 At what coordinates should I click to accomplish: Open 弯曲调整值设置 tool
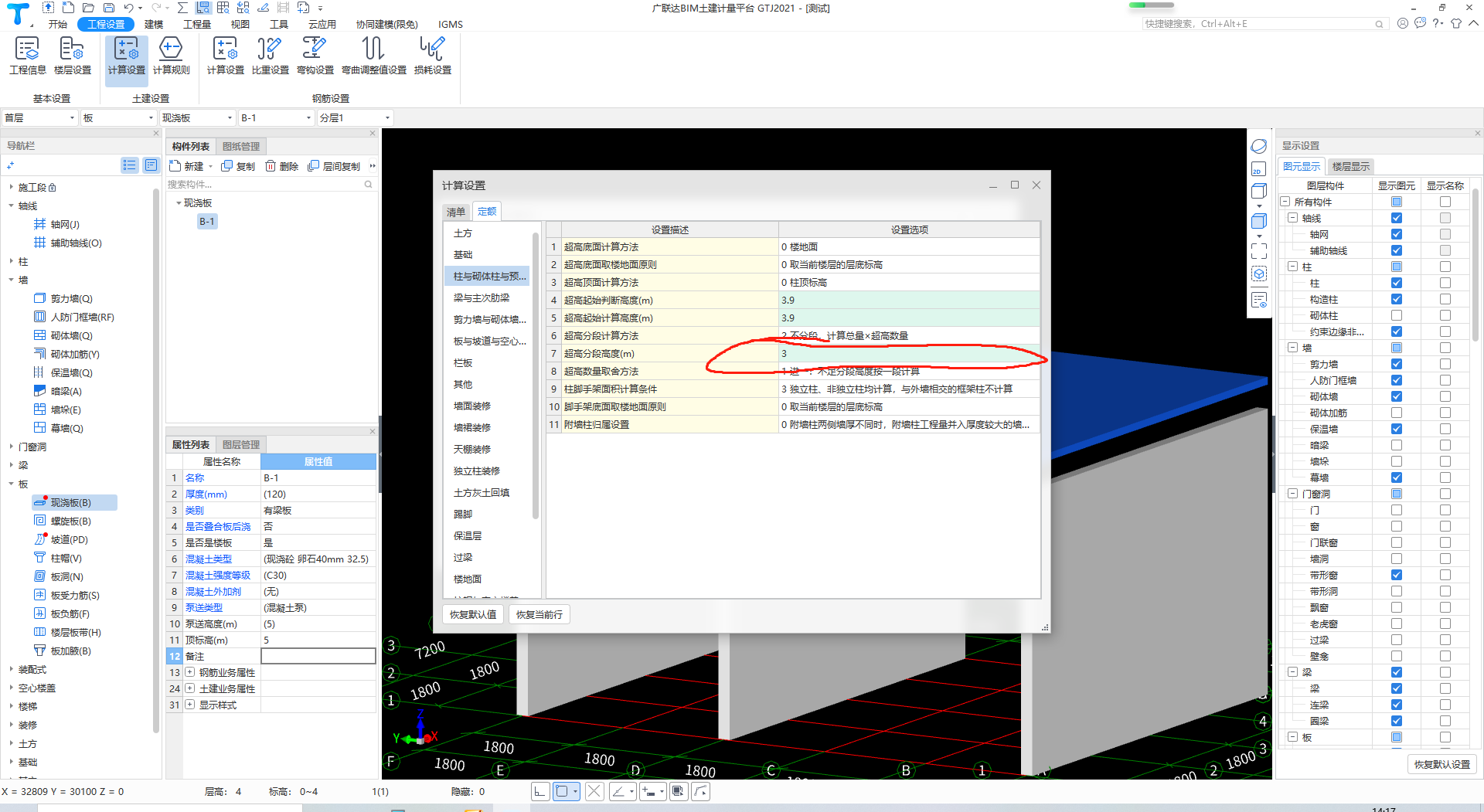(373, 56)
